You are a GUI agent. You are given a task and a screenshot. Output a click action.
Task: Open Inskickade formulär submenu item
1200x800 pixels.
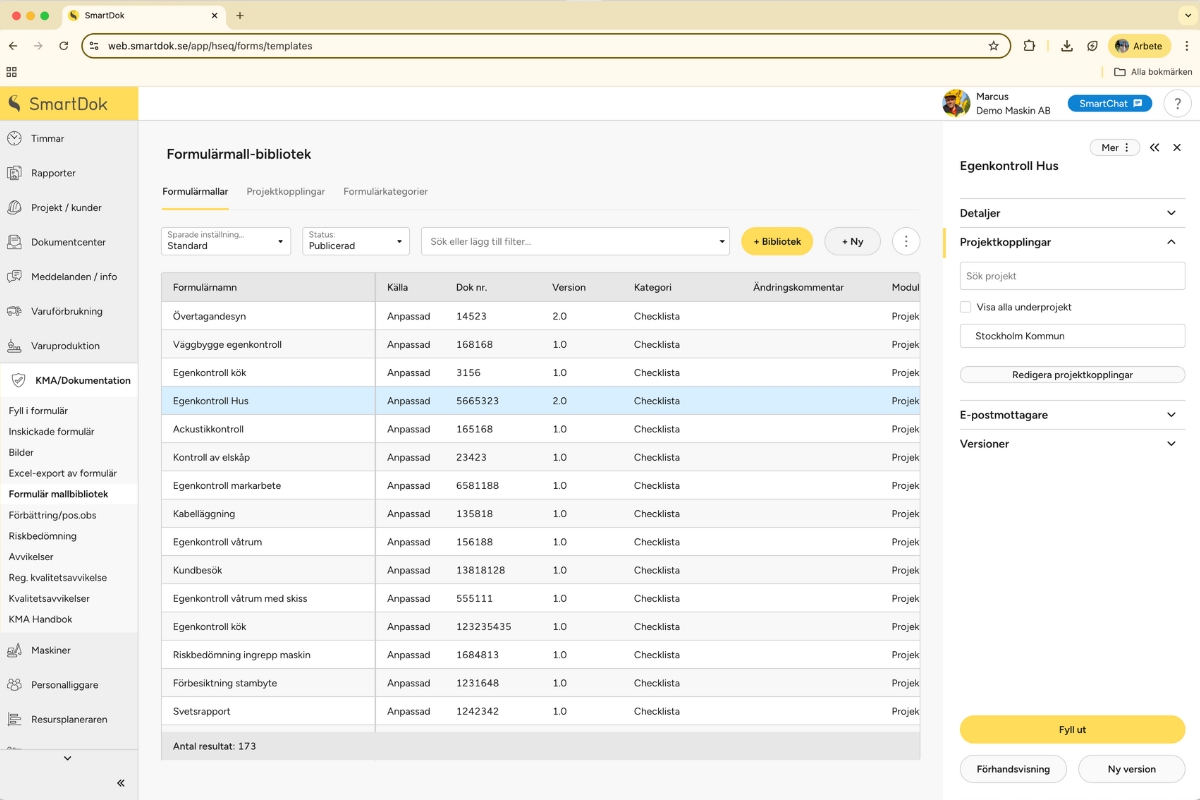point(51,432)
